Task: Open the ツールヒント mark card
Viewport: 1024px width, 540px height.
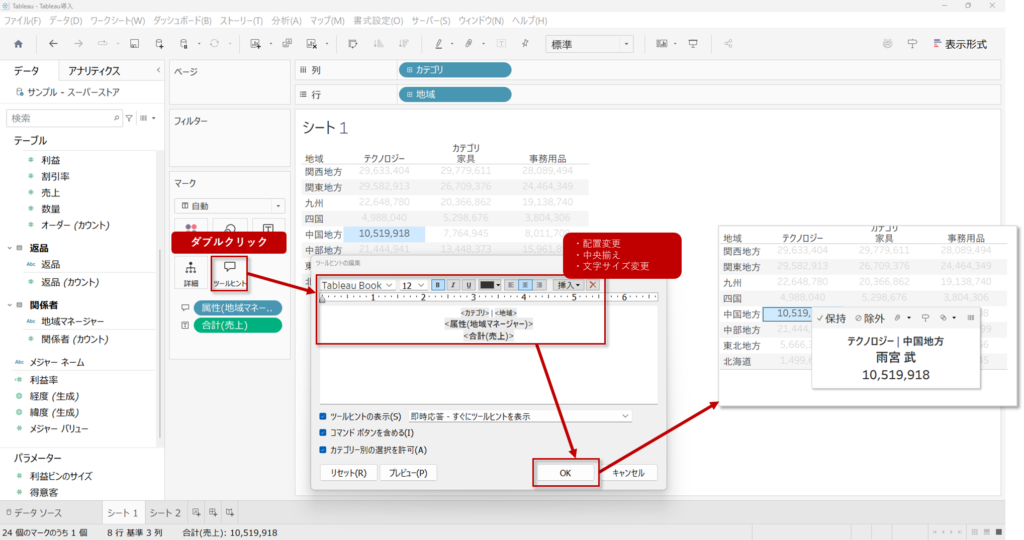Action: (229, 272)
